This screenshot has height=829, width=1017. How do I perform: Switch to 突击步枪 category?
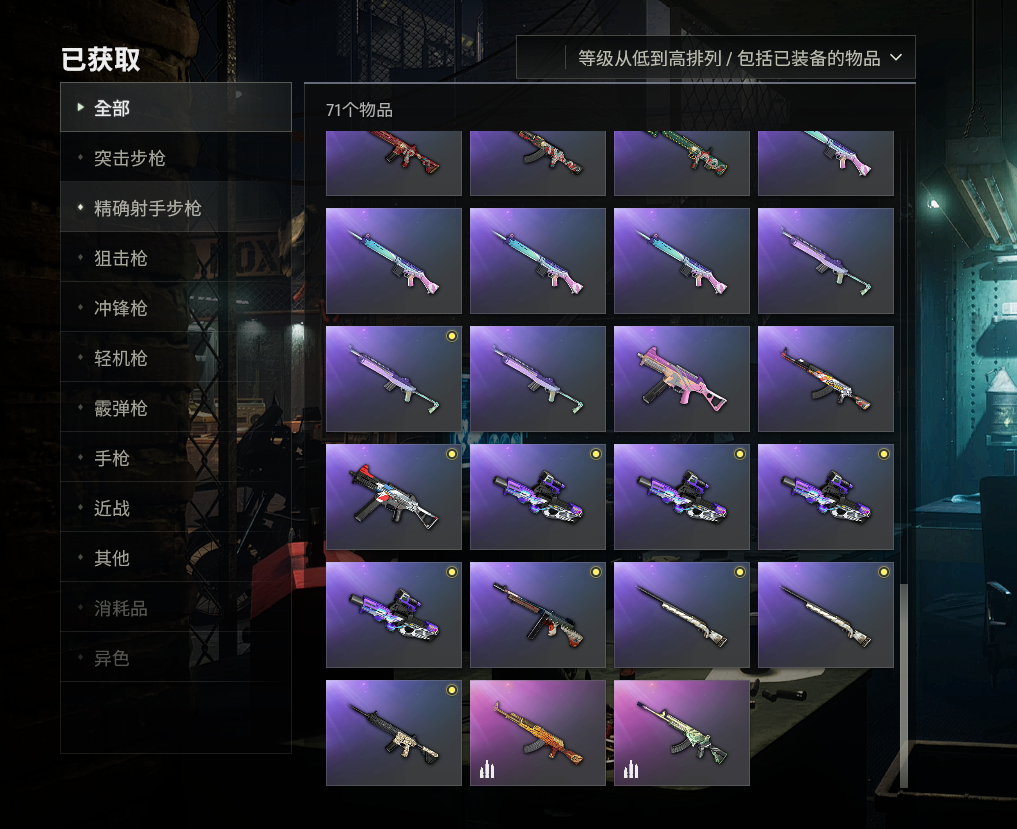176,158
